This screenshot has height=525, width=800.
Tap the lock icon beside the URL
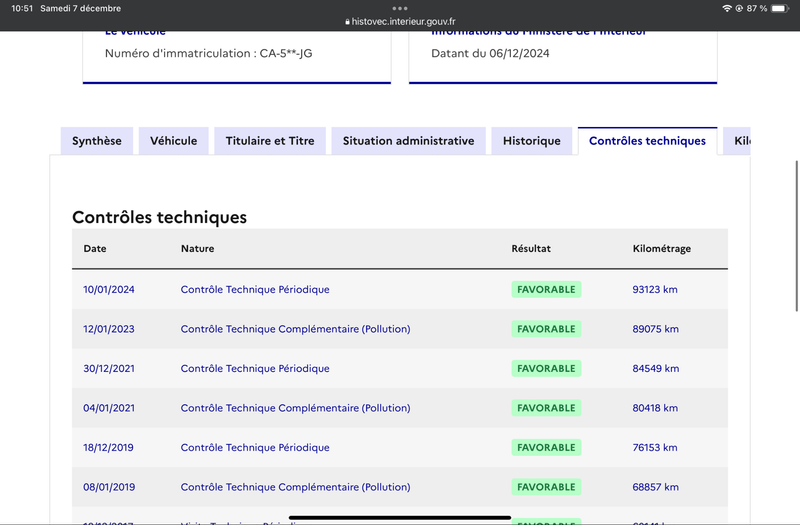pos(347,21)
